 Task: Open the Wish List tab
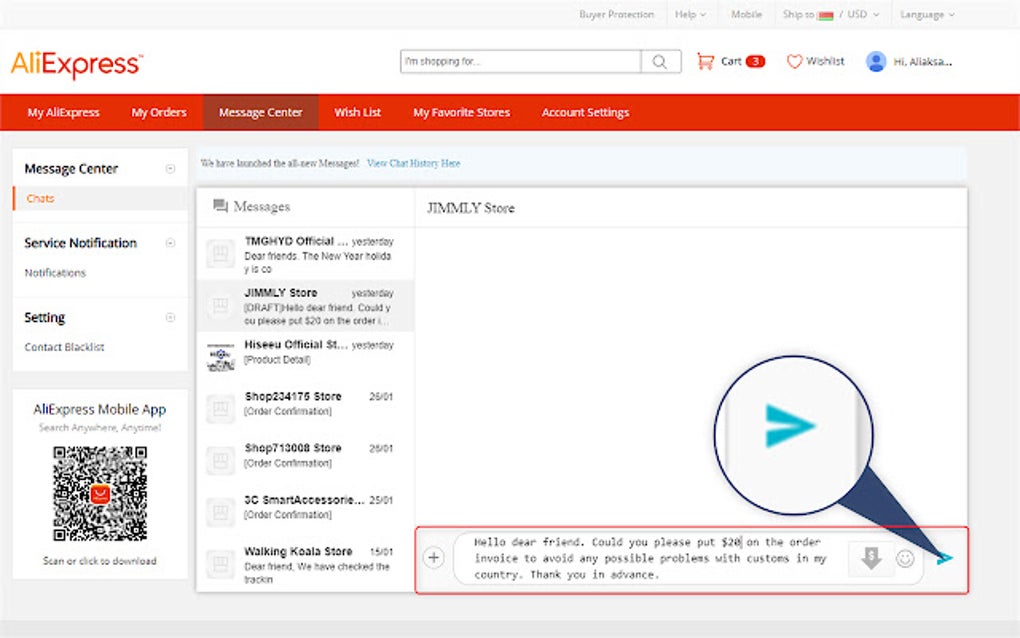(357, 113)
